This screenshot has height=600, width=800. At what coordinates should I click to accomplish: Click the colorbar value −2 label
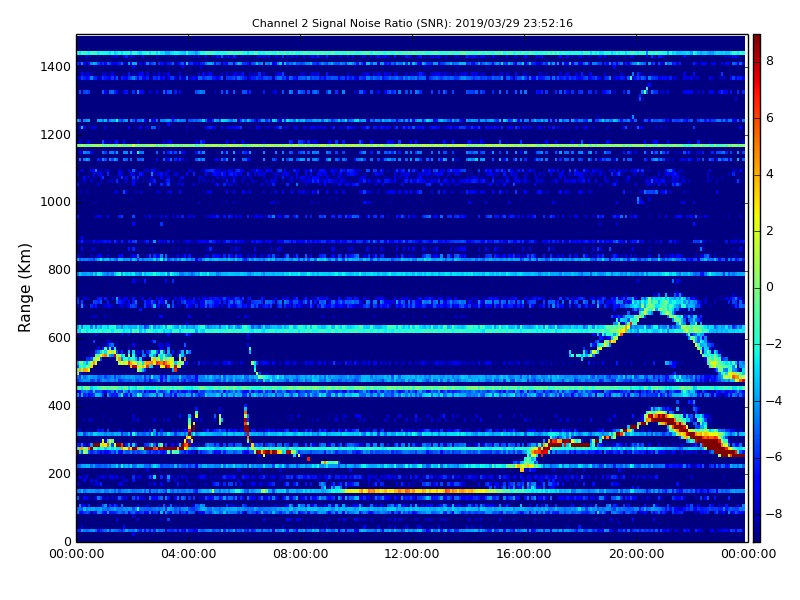pyautogui.click(x=774, y=344)
